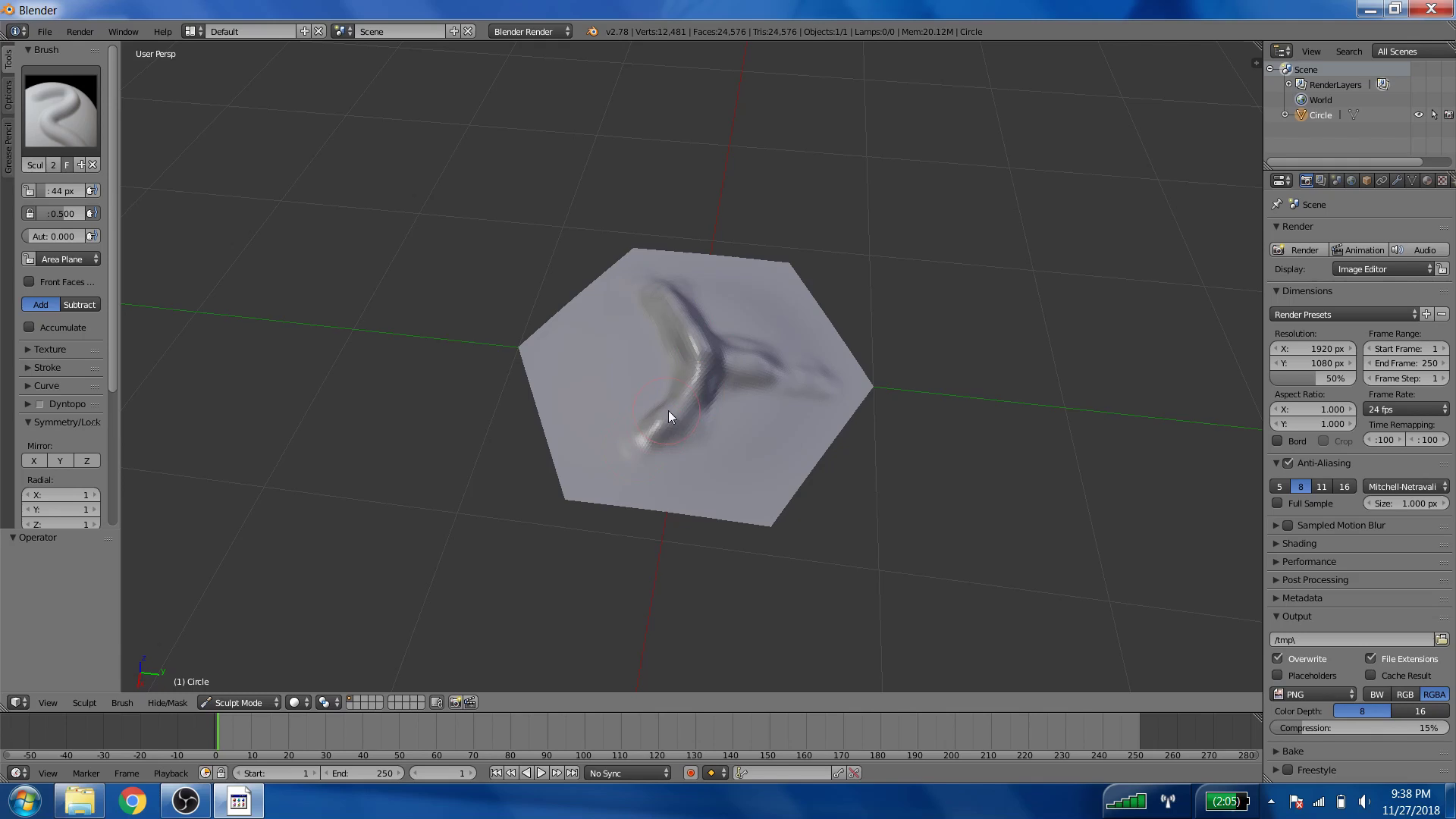
Task: Enable Cache Result checkbox
Action: pyautogui.click(x=1370, y=674)
